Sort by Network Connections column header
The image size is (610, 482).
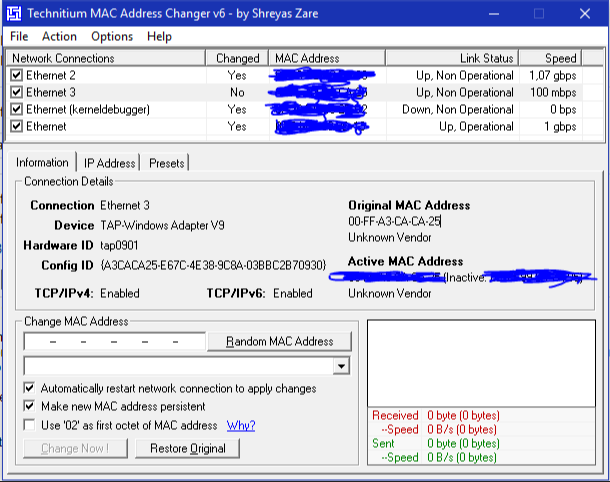[x=106, y=58]
